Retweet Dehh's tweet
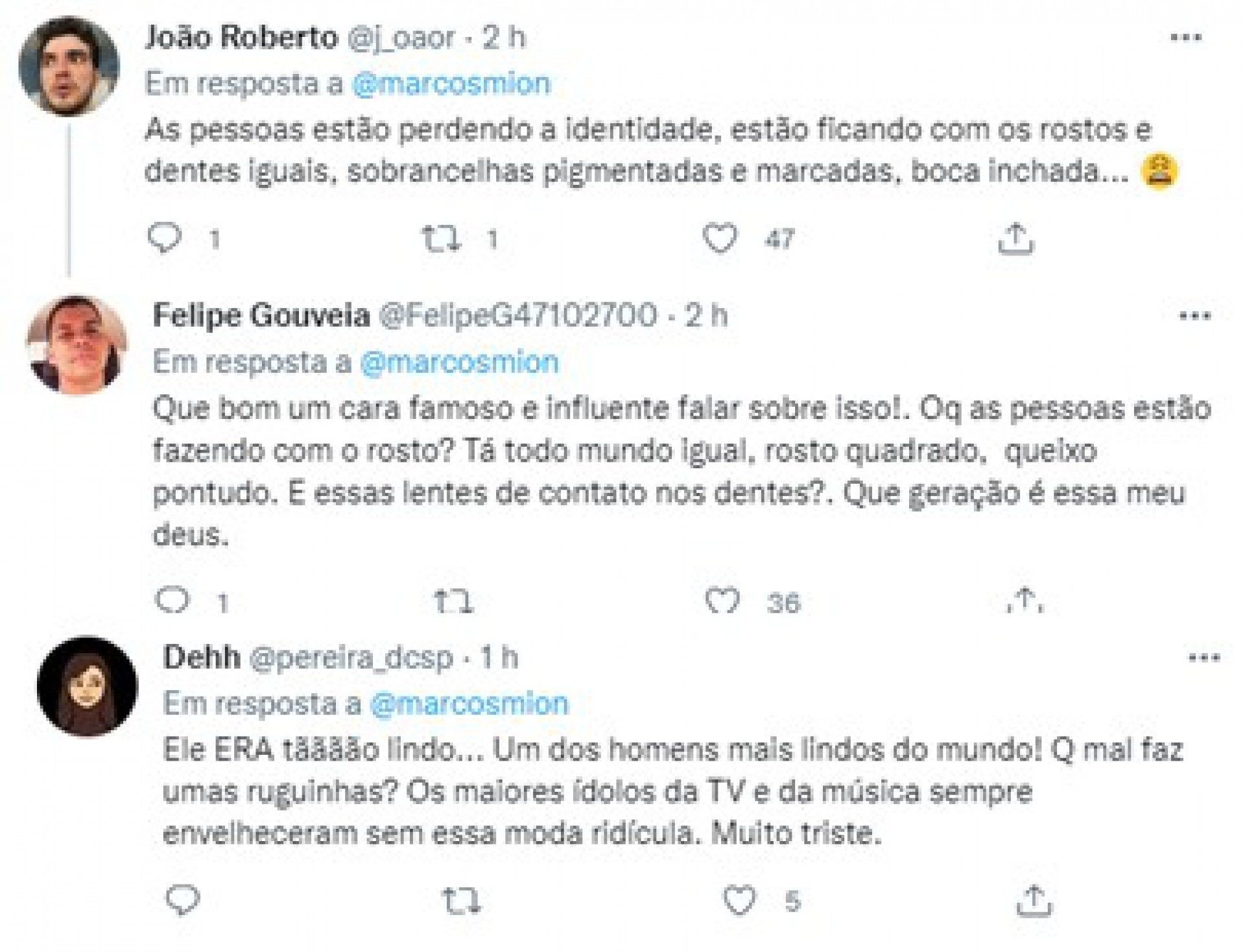The width and height of the screenshot is (1245, 952). coord(461,901)
